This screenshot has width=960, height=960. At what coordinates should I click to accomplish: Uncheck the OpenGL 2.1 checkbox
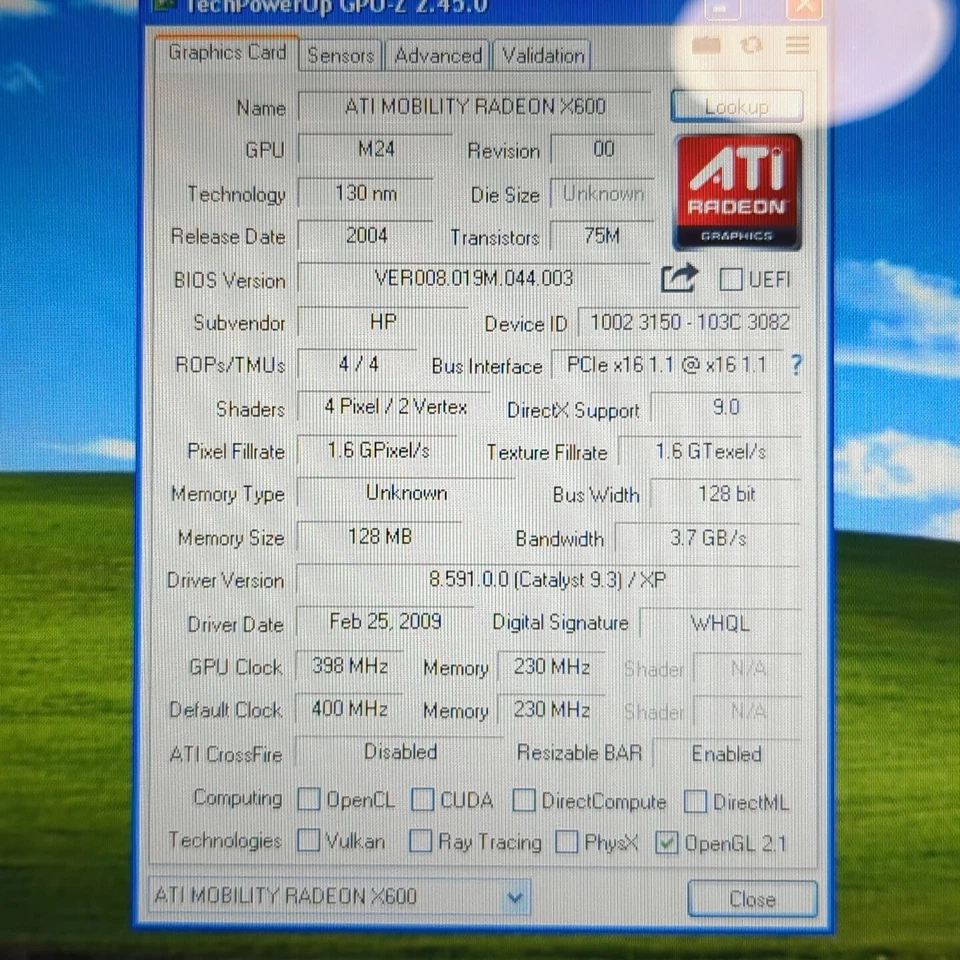[x=666, y=843]
